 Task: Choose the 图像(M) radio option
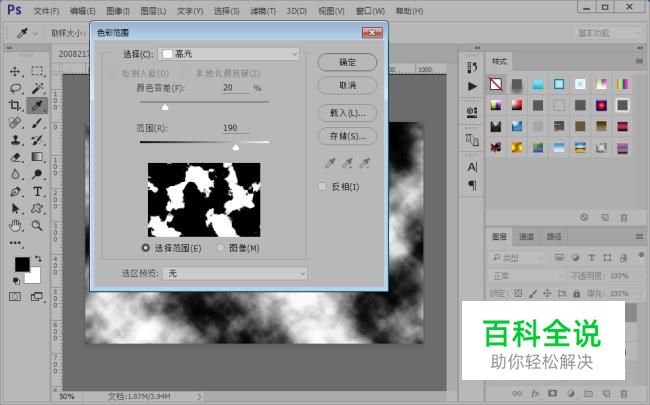coord(221,248)
